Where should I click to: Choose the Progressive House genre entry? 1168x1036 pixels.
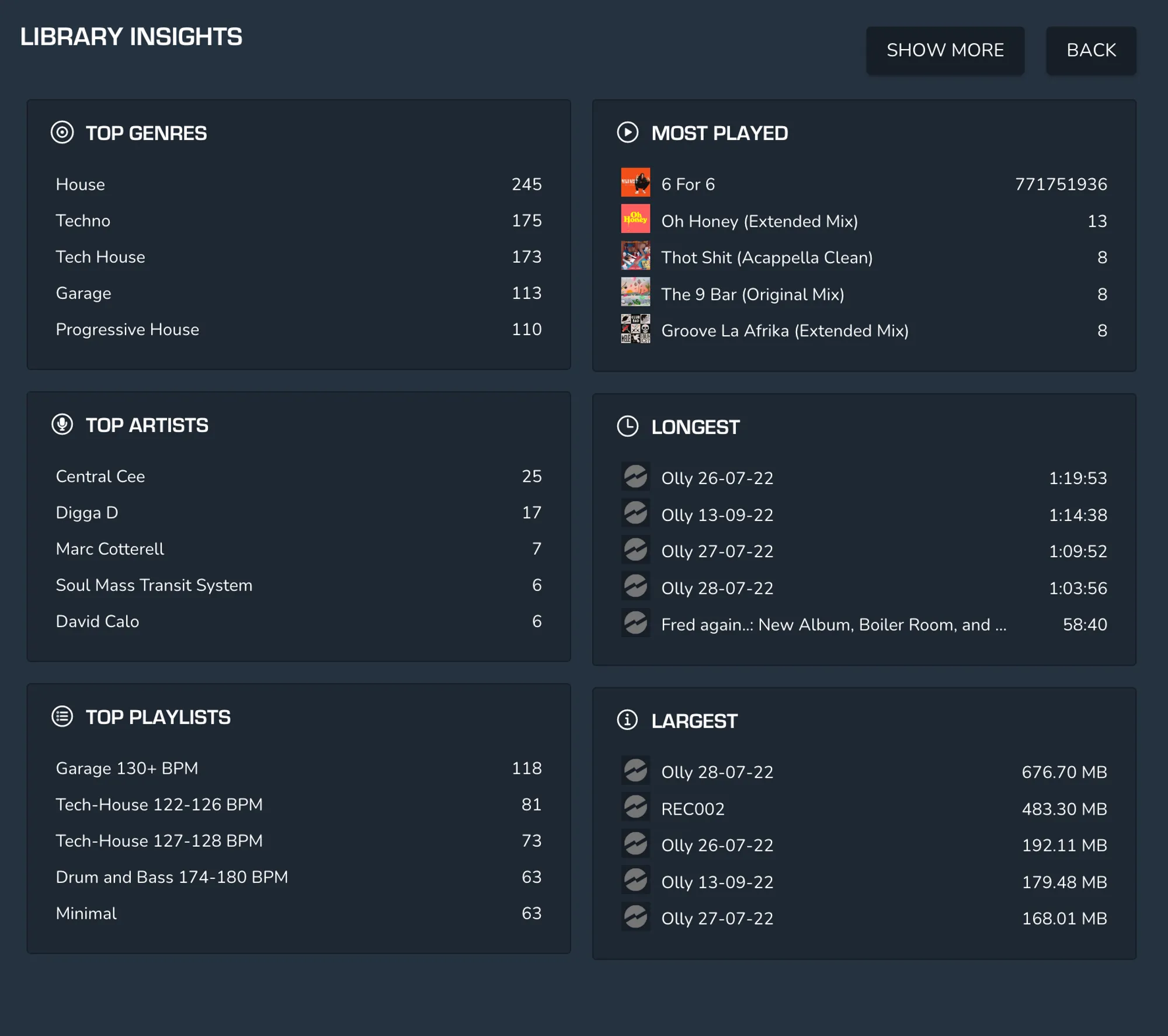coord(127,329)
